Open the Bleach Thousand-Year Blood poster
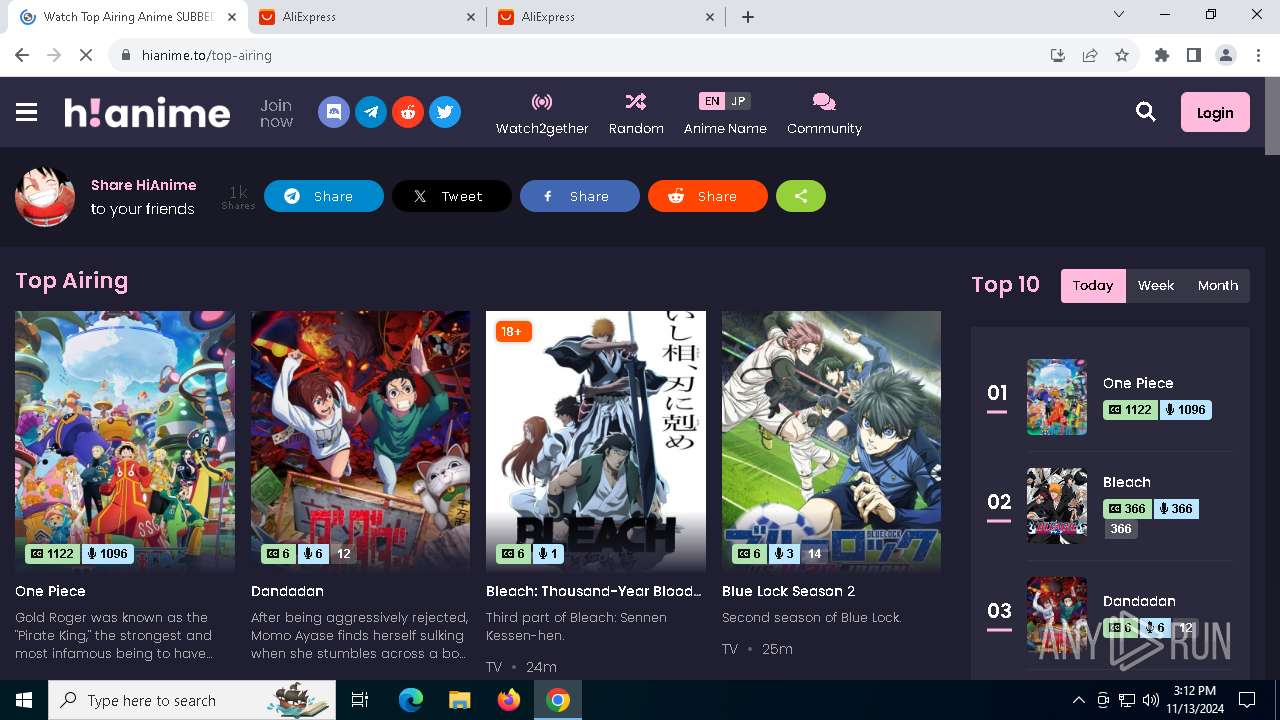1280x720 pixels. point(596,441)
